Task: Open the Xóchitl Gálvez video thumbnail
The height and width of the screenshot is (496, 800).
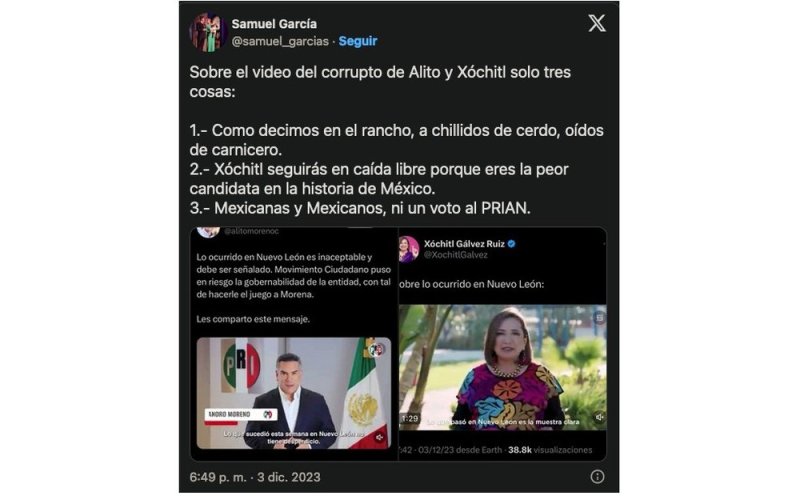Action: [503, 367]
